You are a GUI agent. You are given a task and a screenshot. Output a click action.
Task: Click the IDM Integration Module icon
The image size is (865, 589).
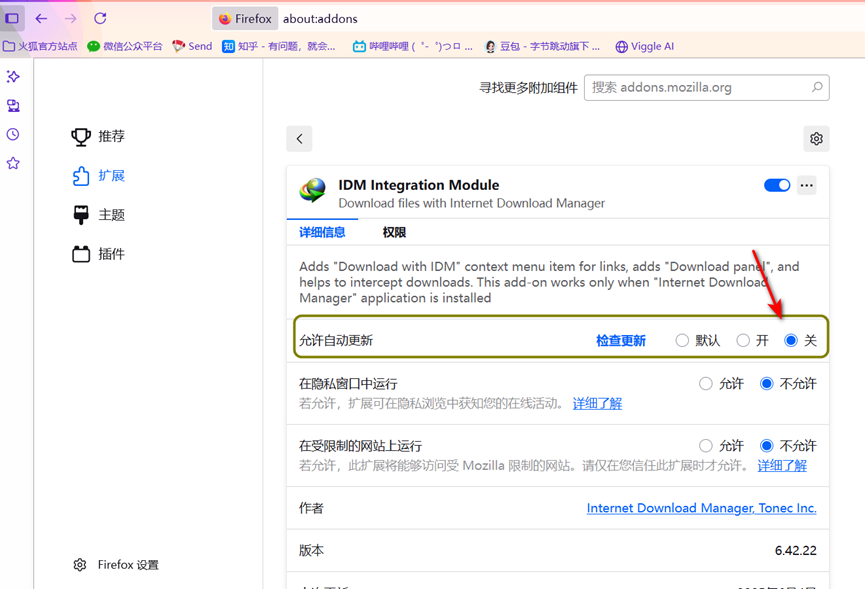tap(313, 190)
